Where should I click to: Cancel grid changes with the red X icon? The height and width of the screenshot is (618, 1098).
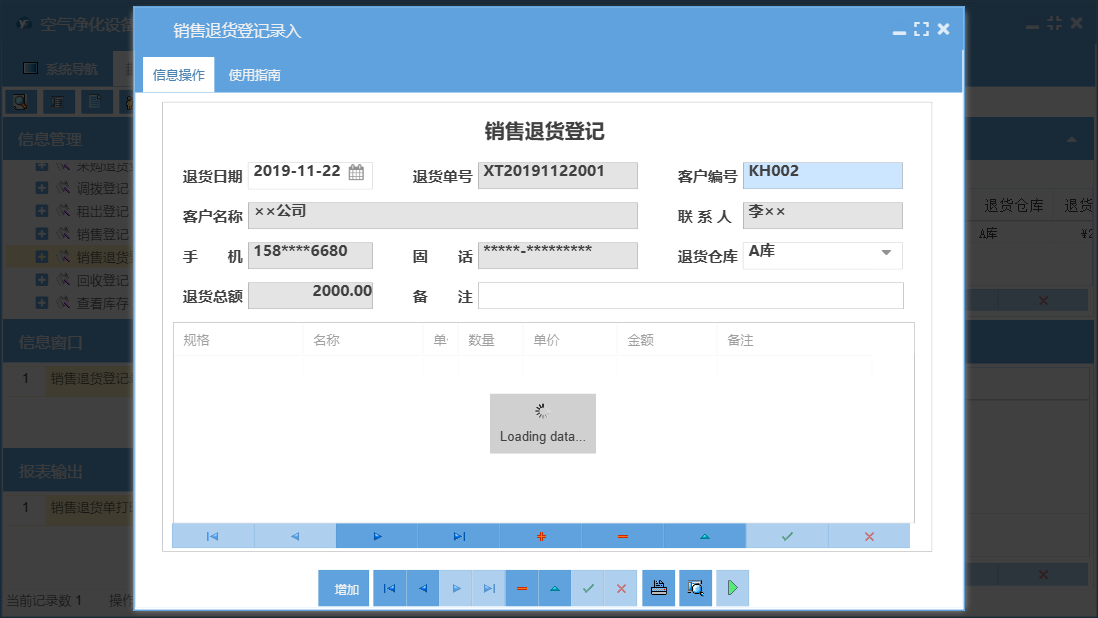tap(869, 536)
